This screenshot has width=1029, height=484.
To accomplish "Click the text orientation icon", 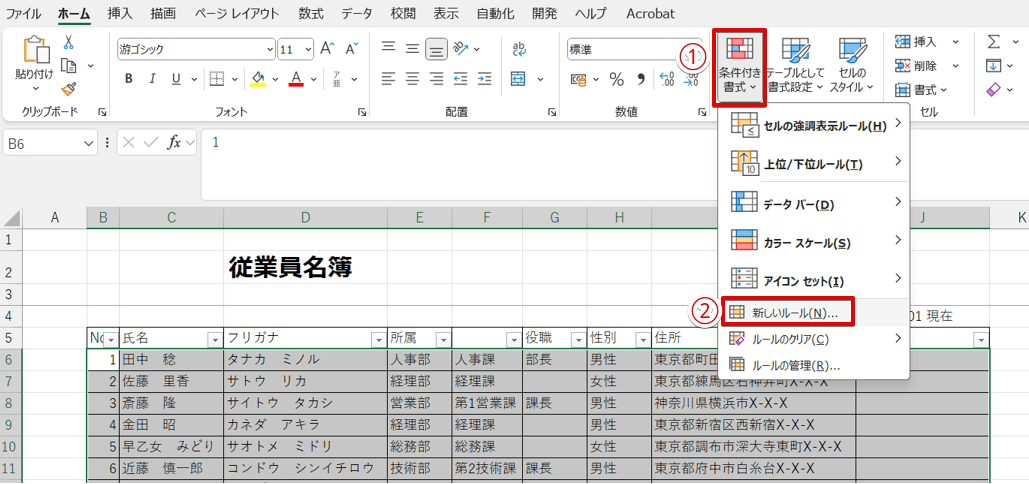I will 461,49.
